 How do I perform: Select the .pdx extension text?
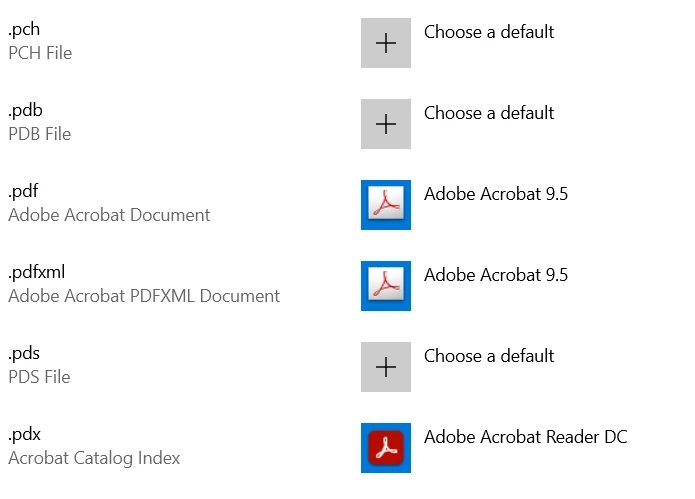(x=24, y=434)
